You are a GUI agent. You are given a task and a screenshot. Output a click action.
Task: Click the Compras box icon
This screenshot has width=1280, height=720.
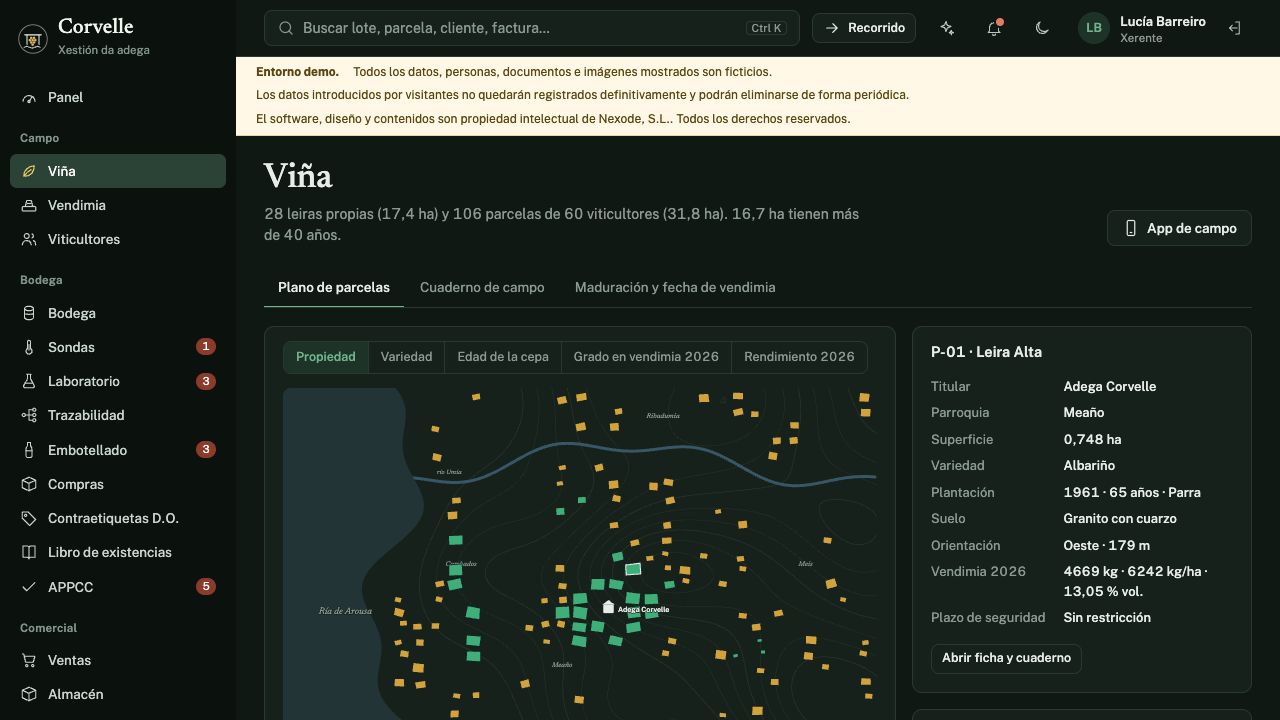click(29, 484)
